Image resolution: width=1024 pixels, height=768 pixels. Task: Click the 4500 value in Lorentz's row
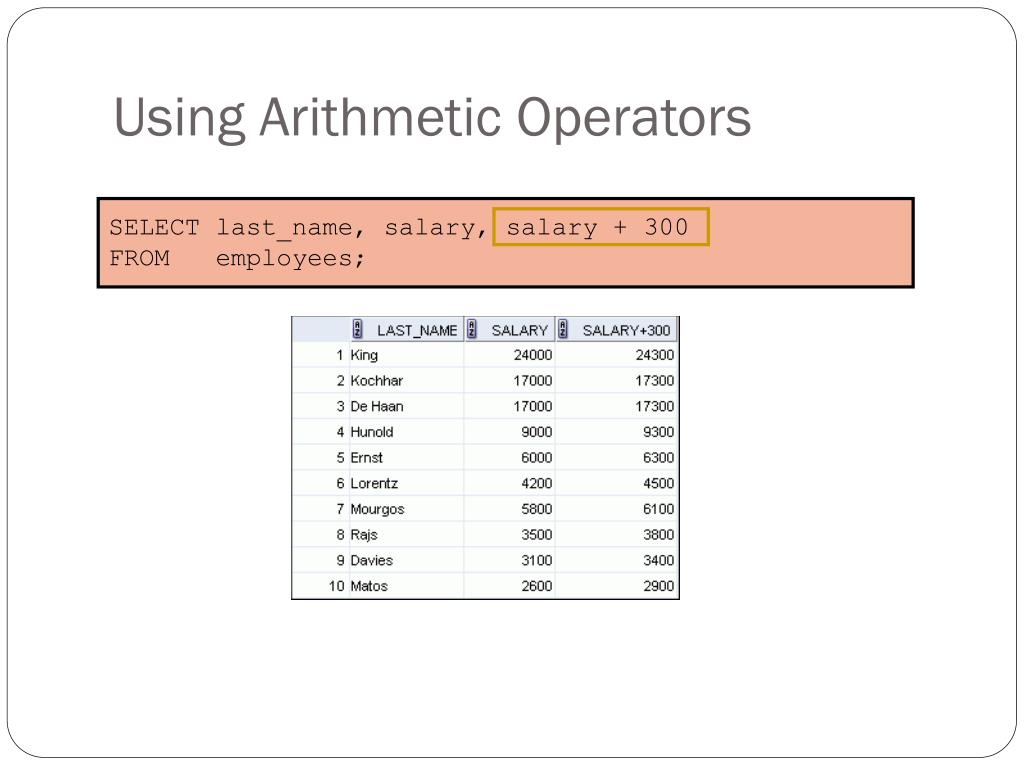[x=658, y=483]
